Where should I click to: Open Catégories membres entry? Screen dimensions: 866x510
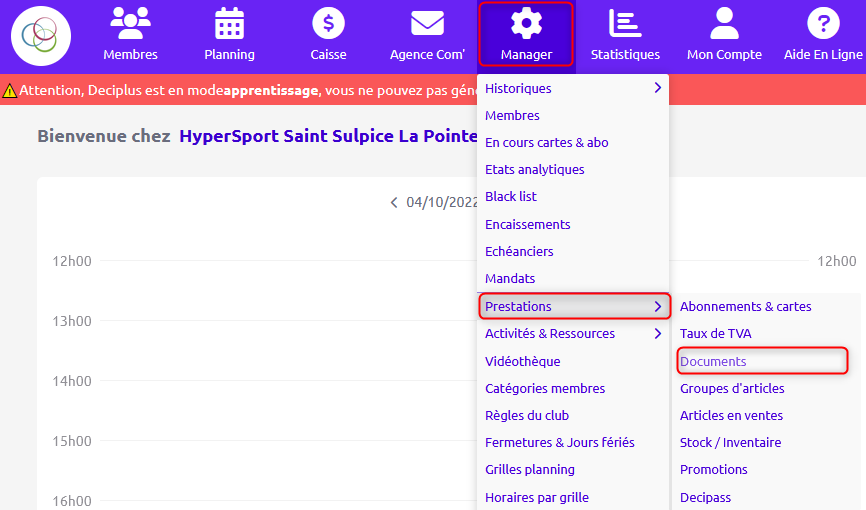545,388
